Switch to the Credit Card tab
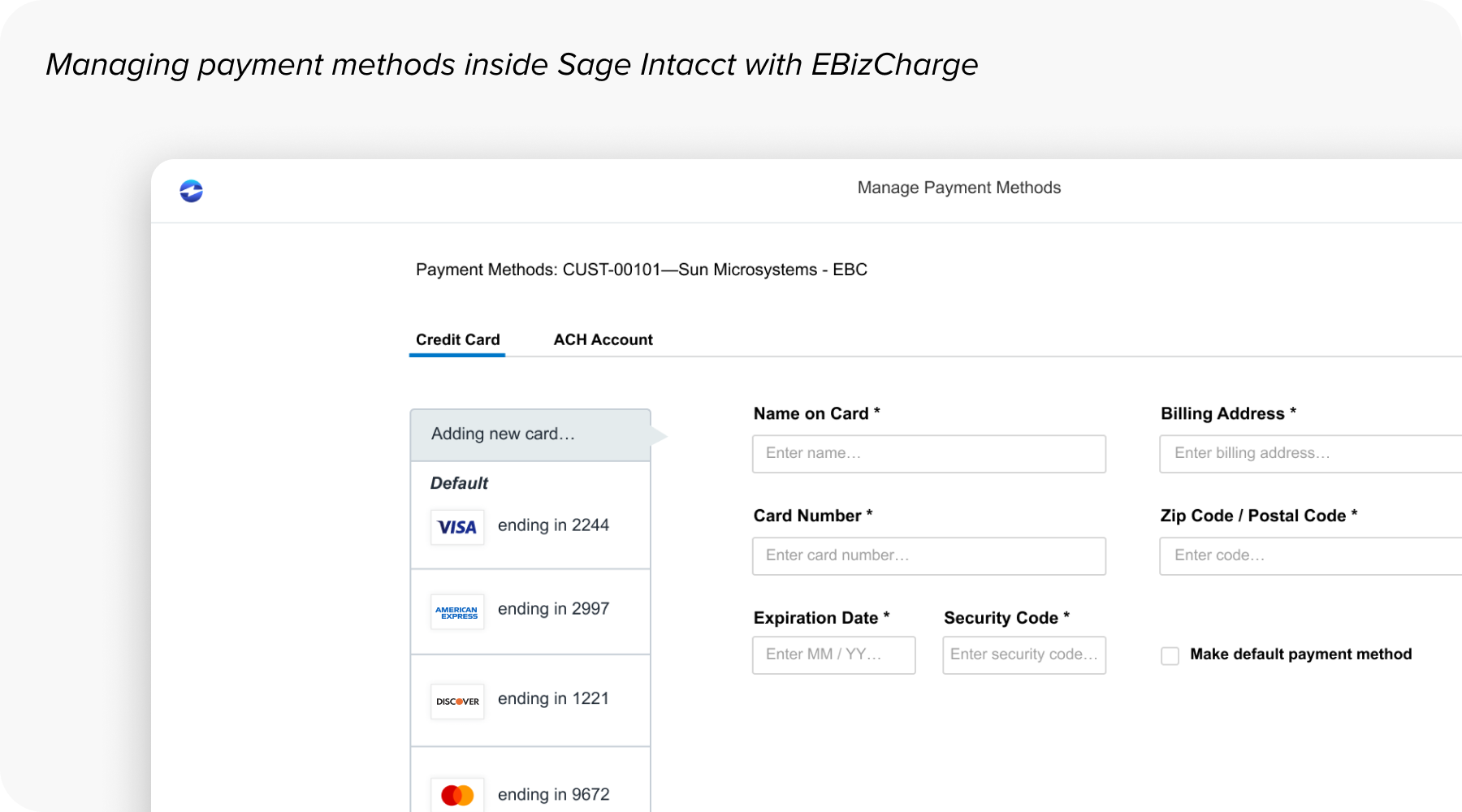 click(457, 339)
